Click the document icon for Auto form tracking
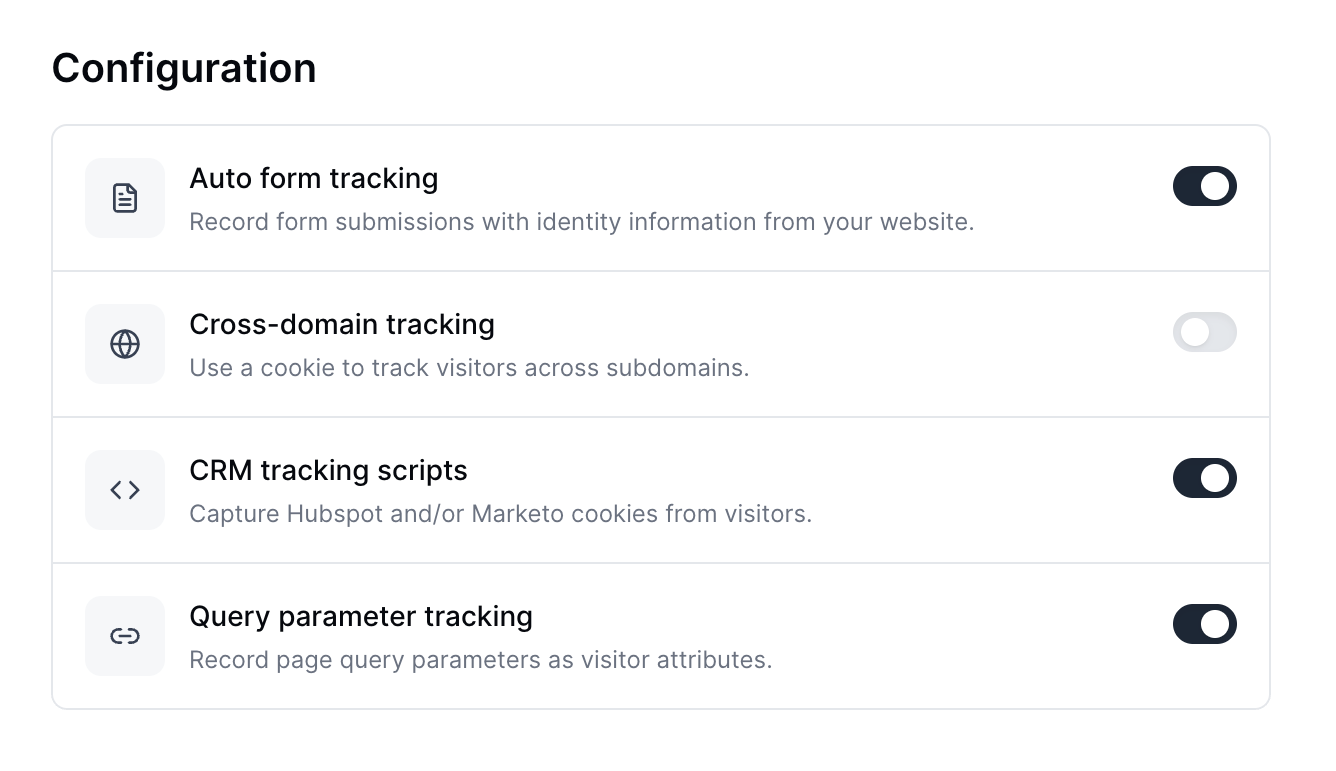This screenshot has height=771, width=1336. pyautogui.click(x=125, y=198)
